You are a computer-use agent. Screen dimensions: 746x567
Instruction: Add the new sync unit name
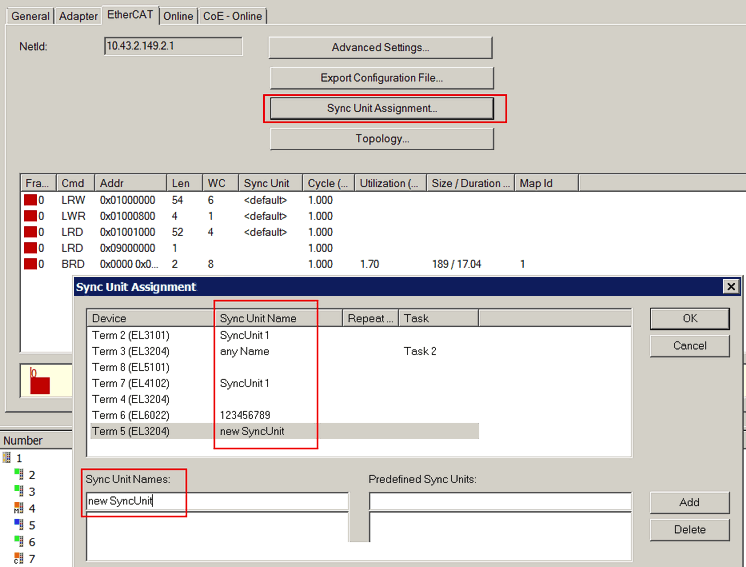click(689, 502)
